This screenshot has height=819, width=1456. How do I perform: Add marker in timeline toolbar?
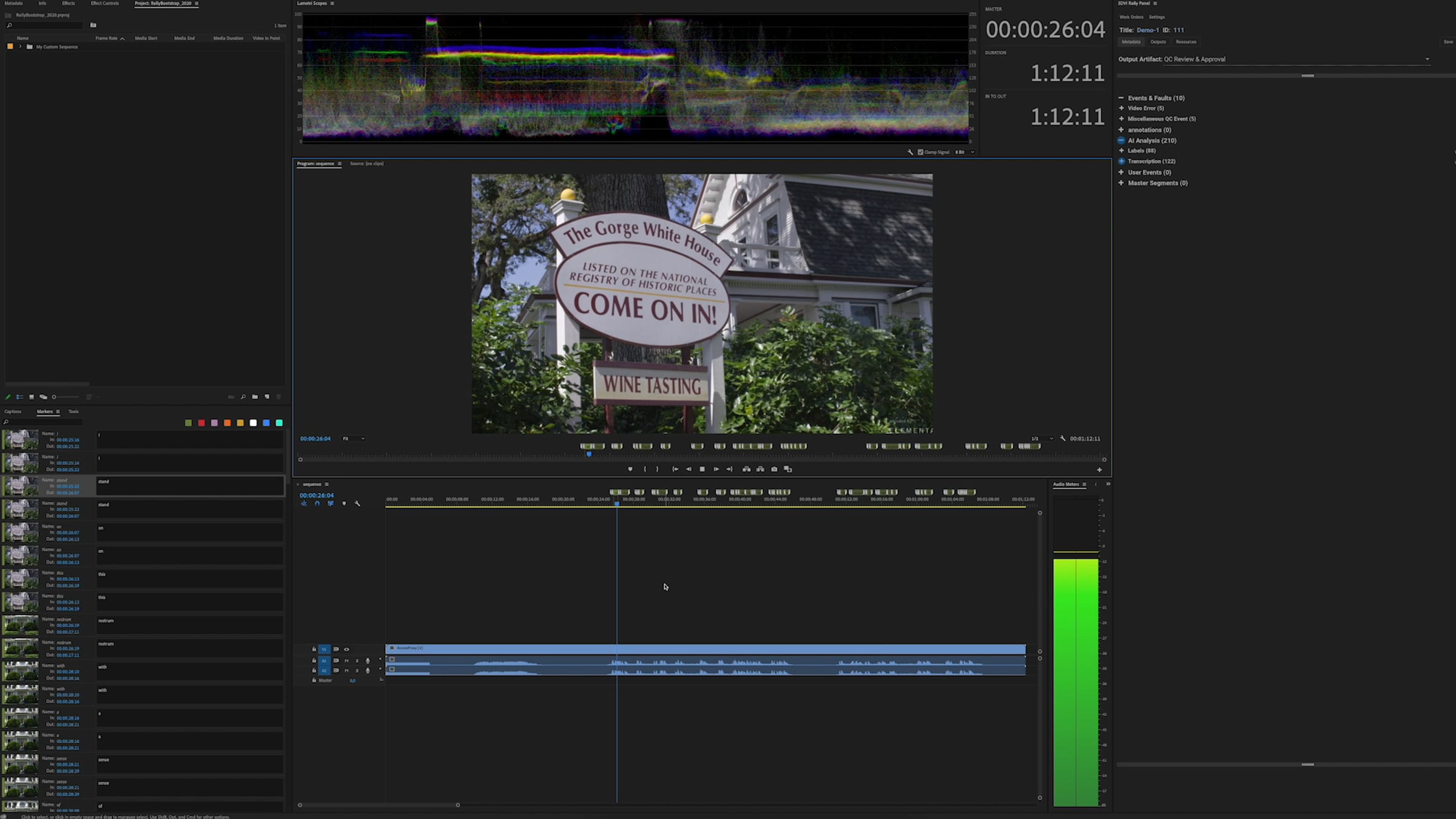[344, 504]
